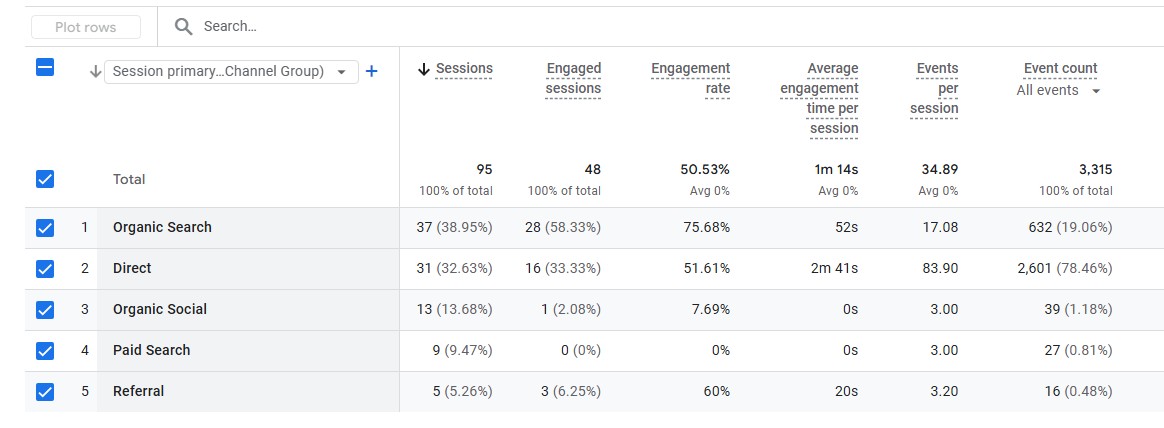Add a secondary dimension with the plus icon
1164x428 pixels.
(x=372, y=71)
